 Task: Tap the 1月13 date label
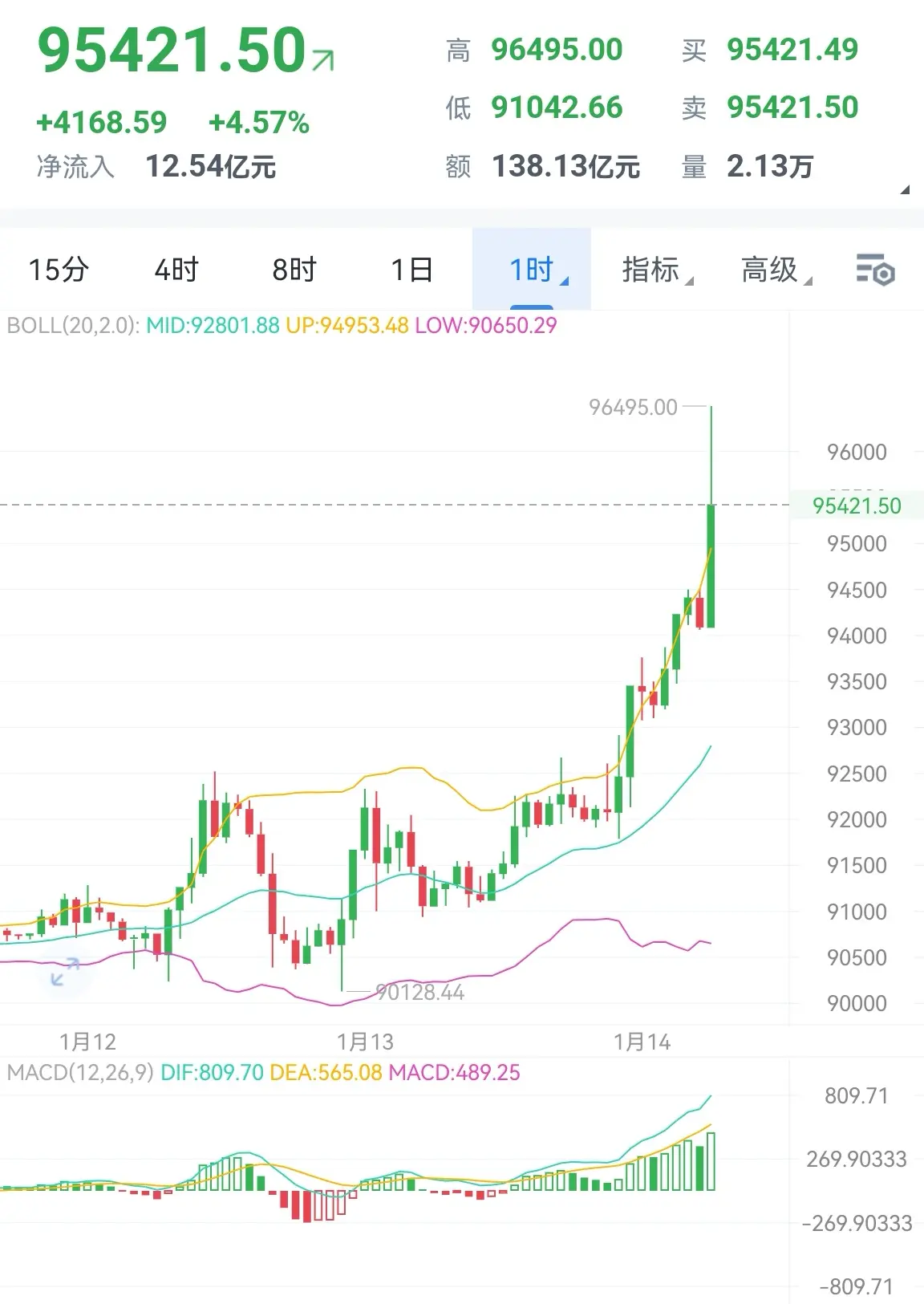[365, 1042]
